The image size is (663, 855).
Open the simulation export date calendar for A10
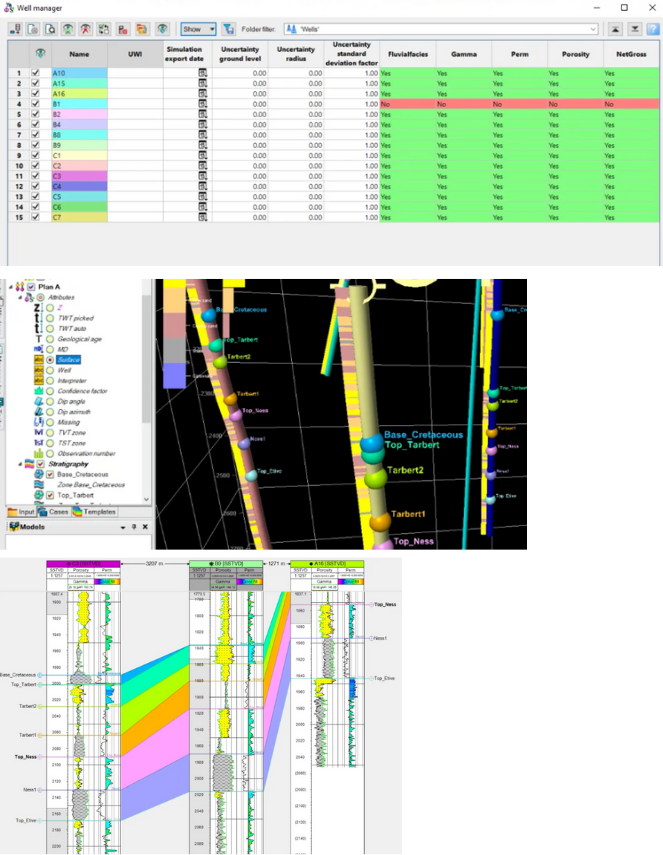pyautogui.click(x=202, y=73)
